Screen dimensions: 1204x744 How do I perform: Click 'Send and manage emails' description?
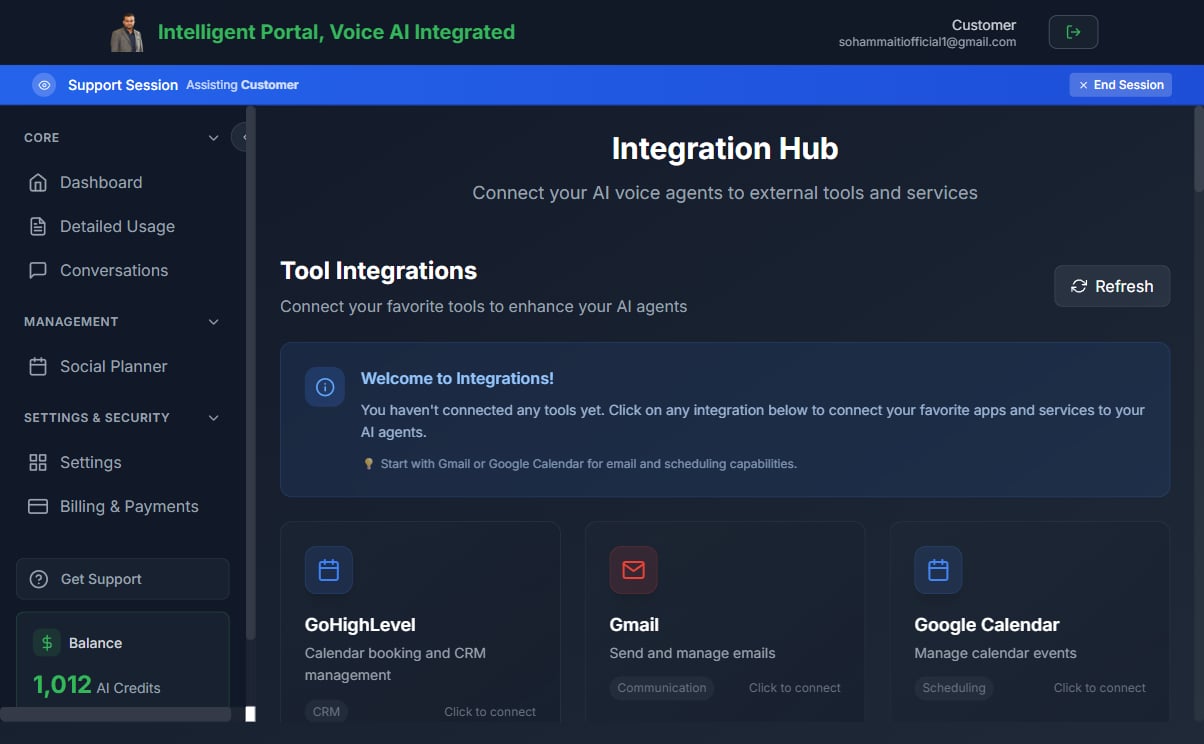pos(693,653)
